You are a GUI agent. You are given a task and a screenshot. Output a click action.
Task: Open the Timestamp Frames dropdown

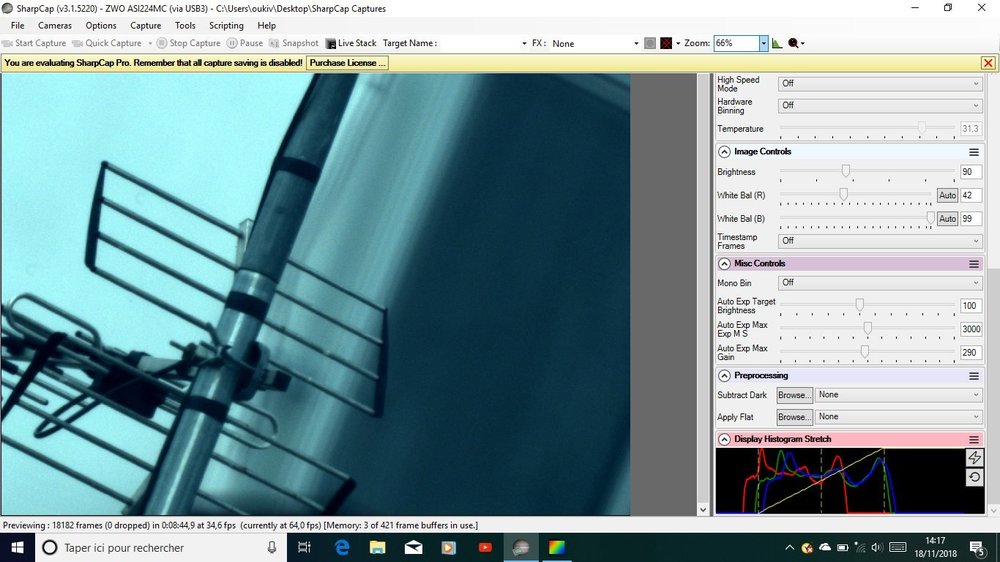[x=879, y=241]
